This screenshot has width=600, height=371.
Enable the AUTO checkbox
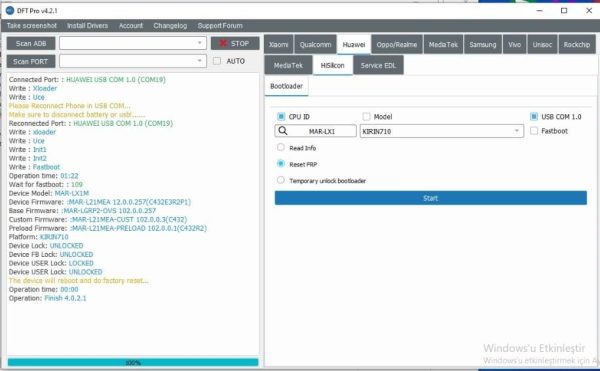click(x=217, y=61)
